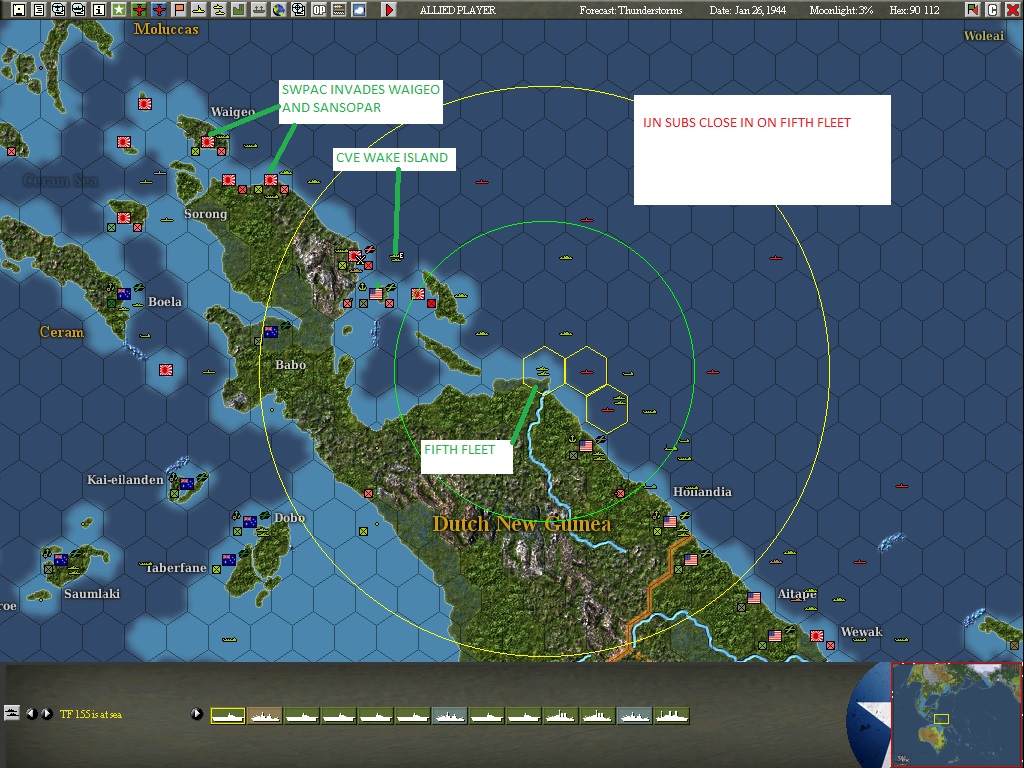1032x768 pixels.
Task: Click the green and red flags icon
Action: click(x=972, y=10)
